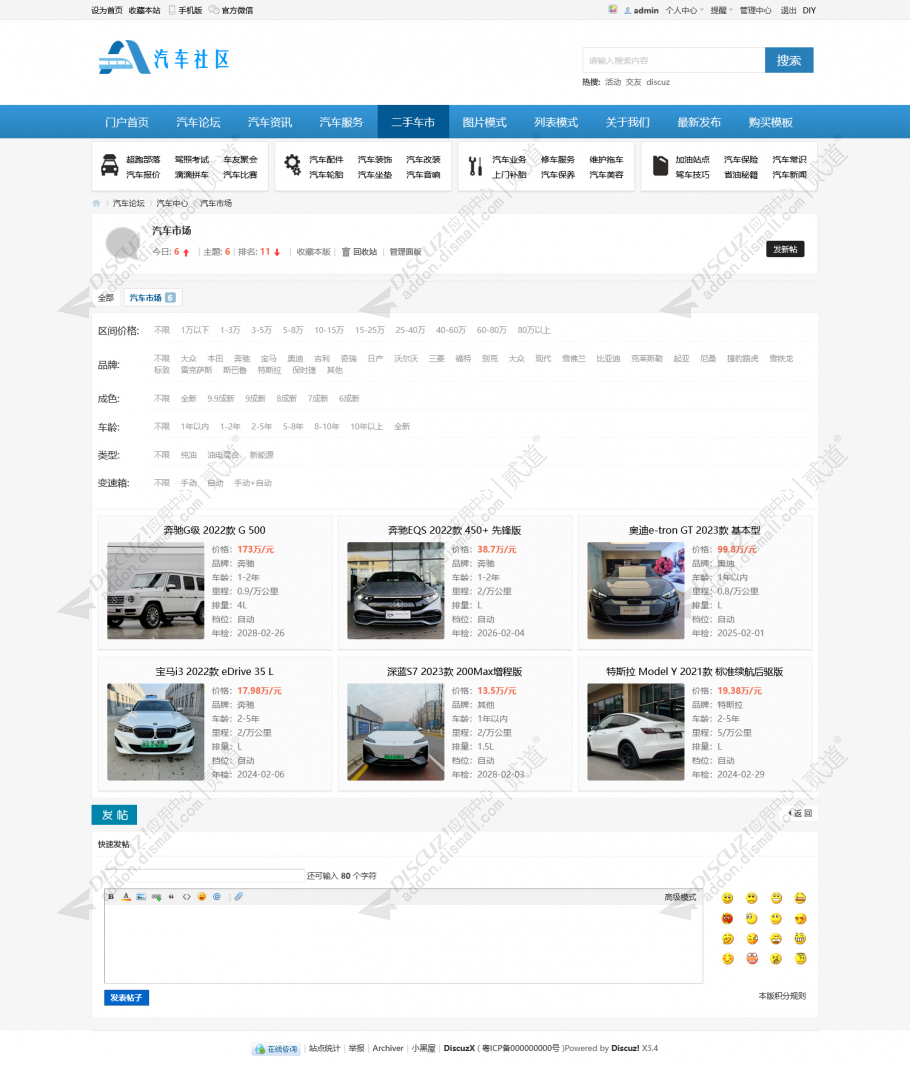Open the 奥迪e-tron GT 2023款 photo
Screen dimensions: 910x1065
636,590
